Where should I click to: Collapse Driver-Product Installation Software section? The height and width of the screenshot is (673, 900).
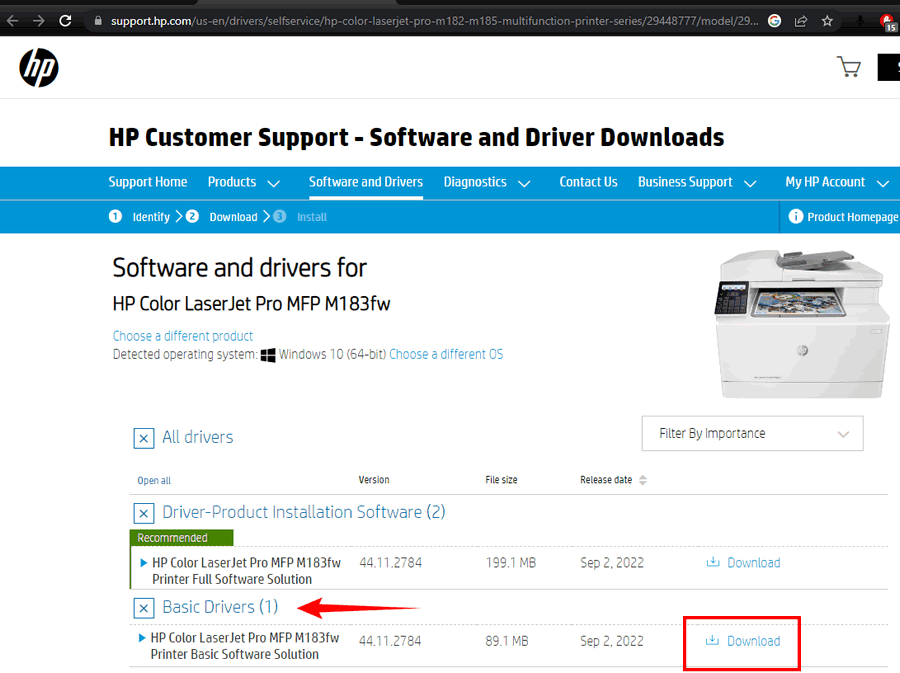[144, 513]
